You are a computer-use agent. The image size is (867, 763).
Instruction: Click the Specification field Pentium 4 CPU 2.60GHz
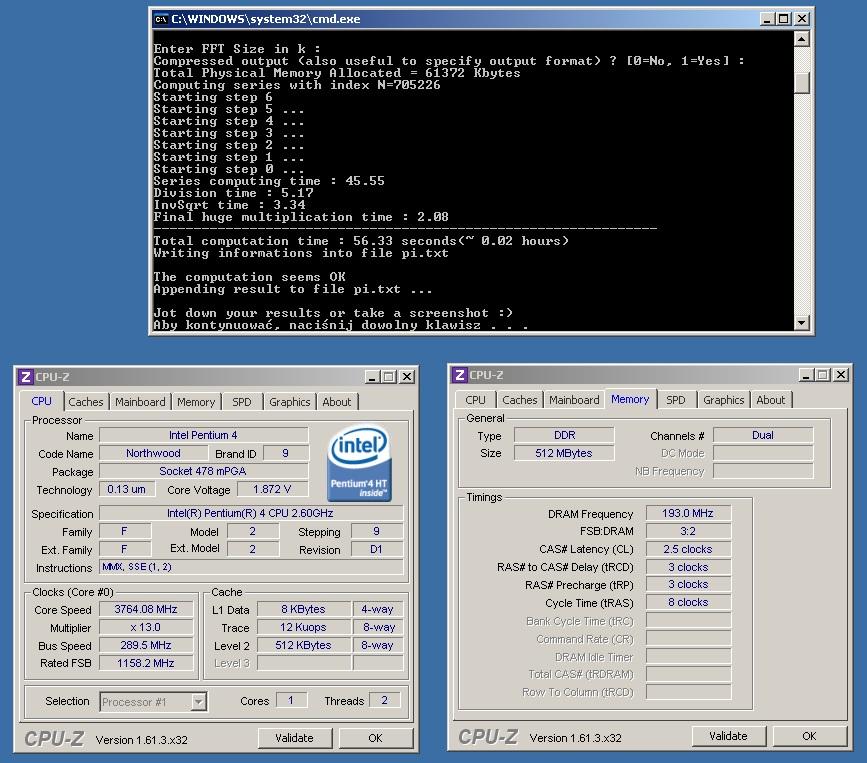click(250, 513)
